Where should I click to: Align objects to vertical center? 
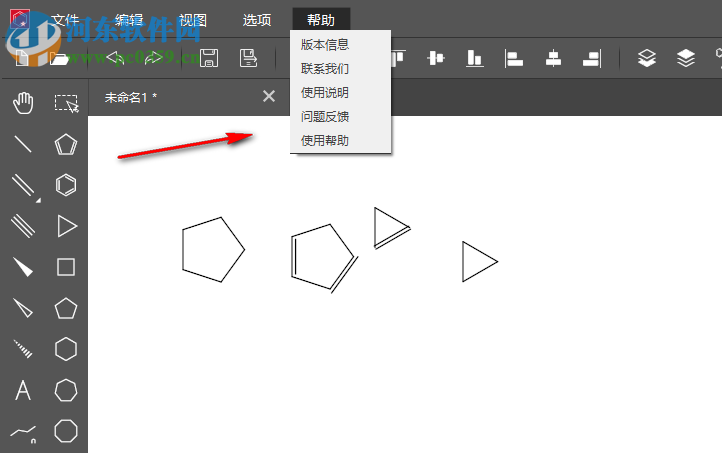click(x=435, y=58)
